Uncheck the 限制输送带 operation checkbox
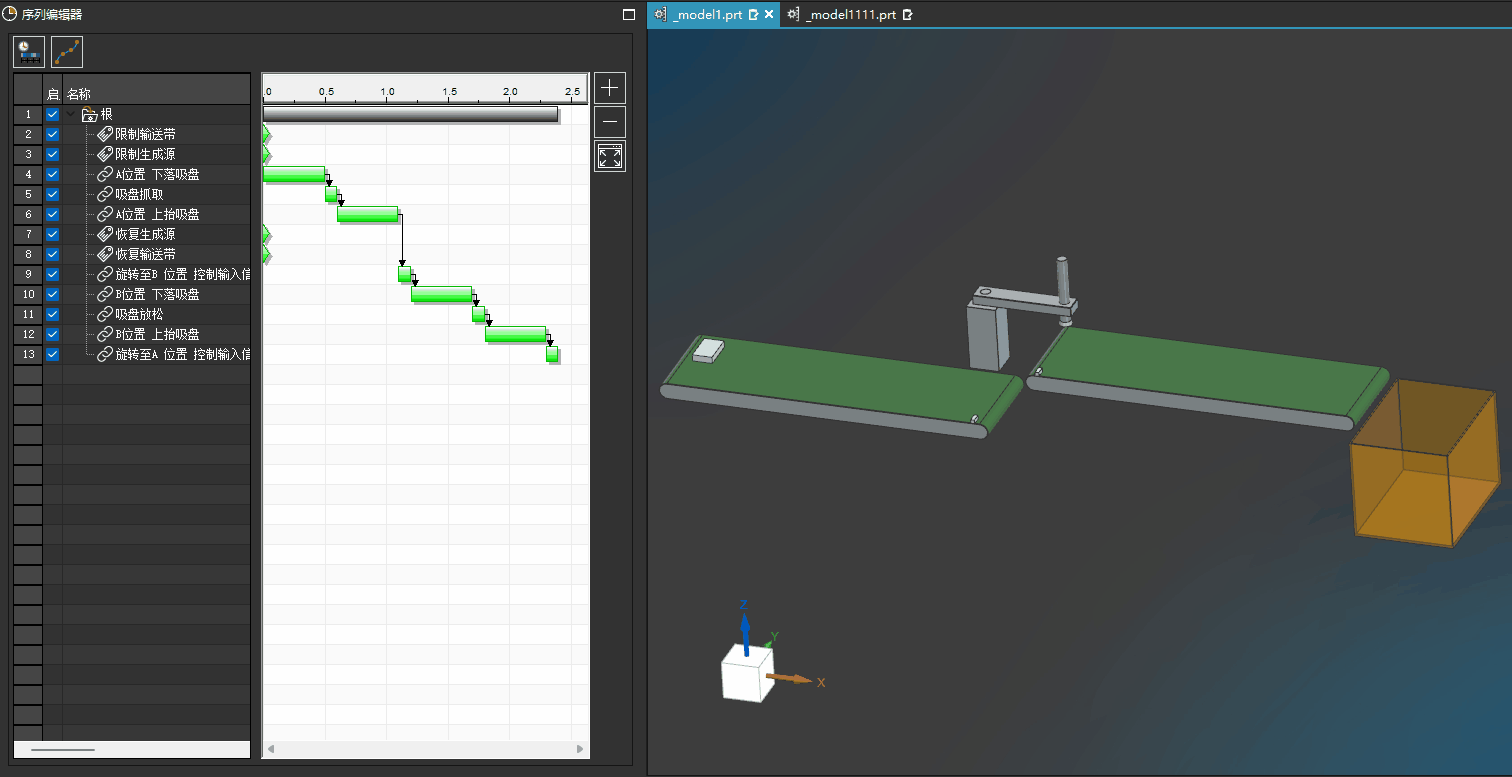This screenshot has height=777, width=1512. pyautogui.click(x=52, y=134)
